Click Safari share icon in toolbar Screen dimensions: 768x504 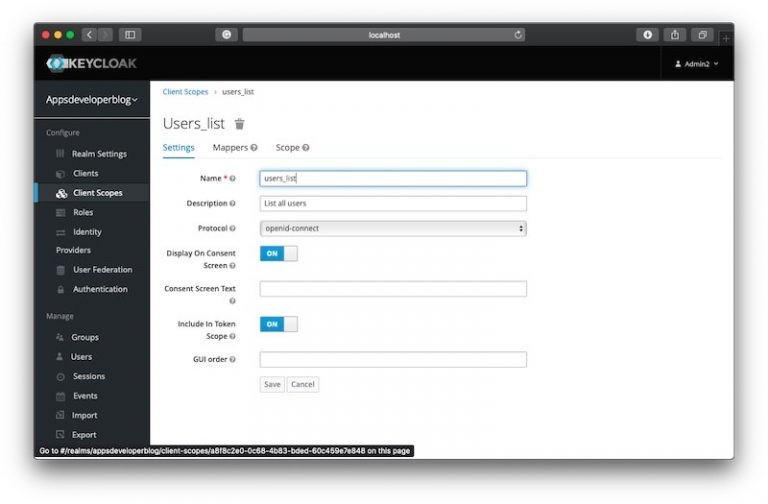click(x=675, y=35)
